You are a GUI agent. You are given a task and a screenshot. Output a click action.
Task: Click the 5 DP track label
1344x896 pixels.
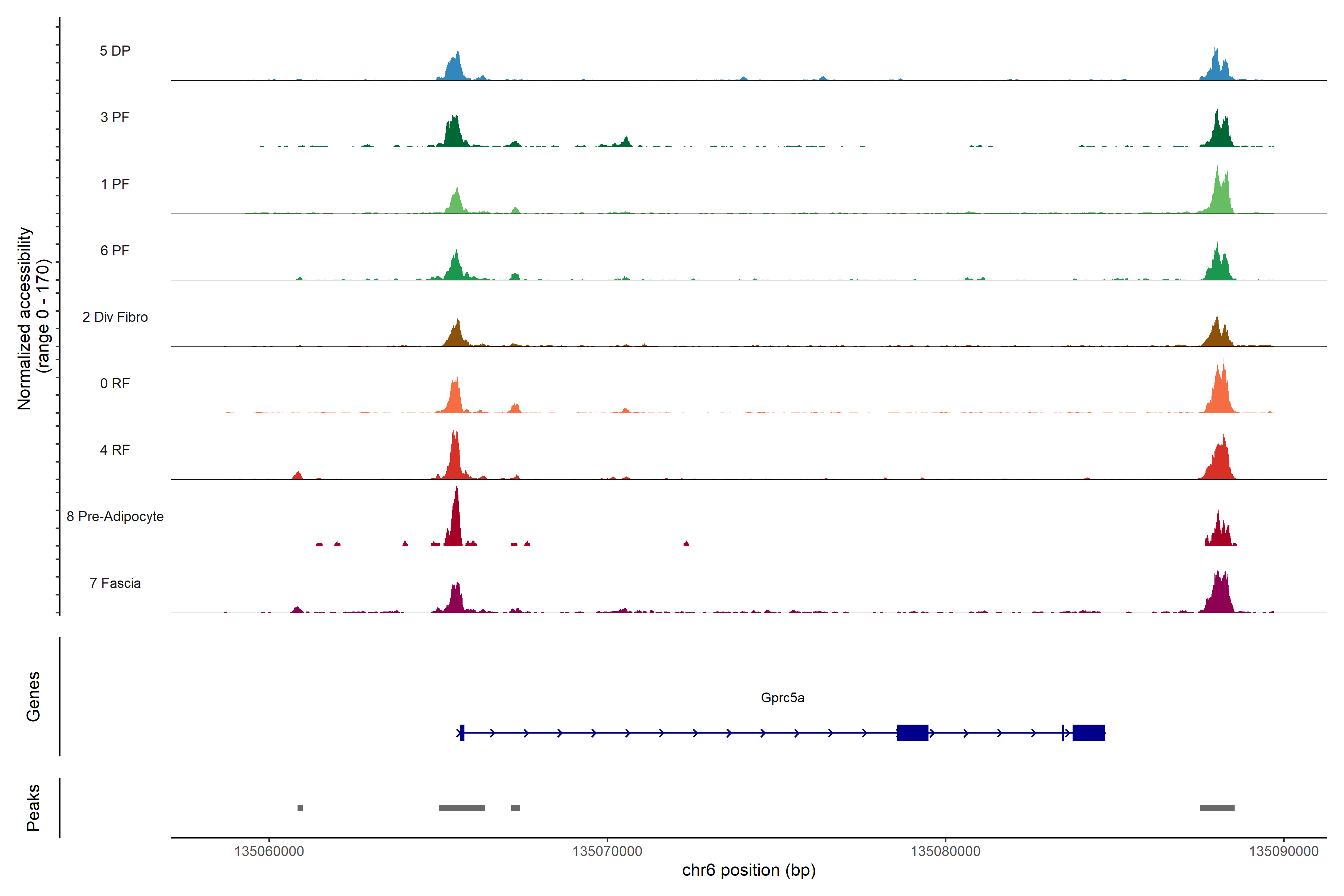(115, 51)
